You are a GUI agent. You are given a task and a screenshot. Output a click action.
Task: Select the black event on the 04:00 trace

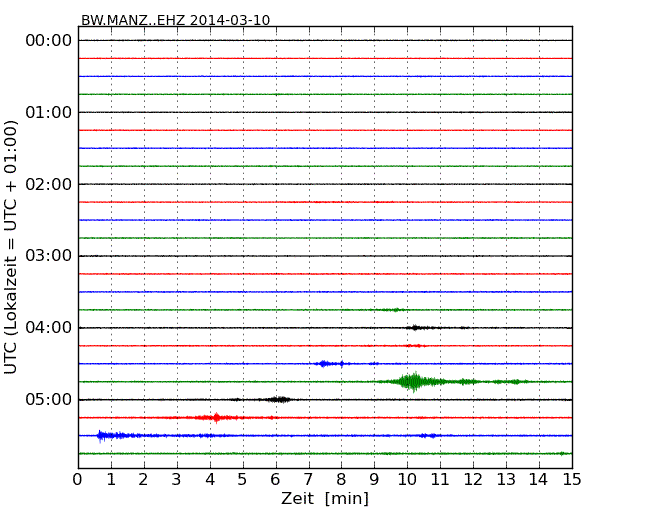(x=417, y=327)
